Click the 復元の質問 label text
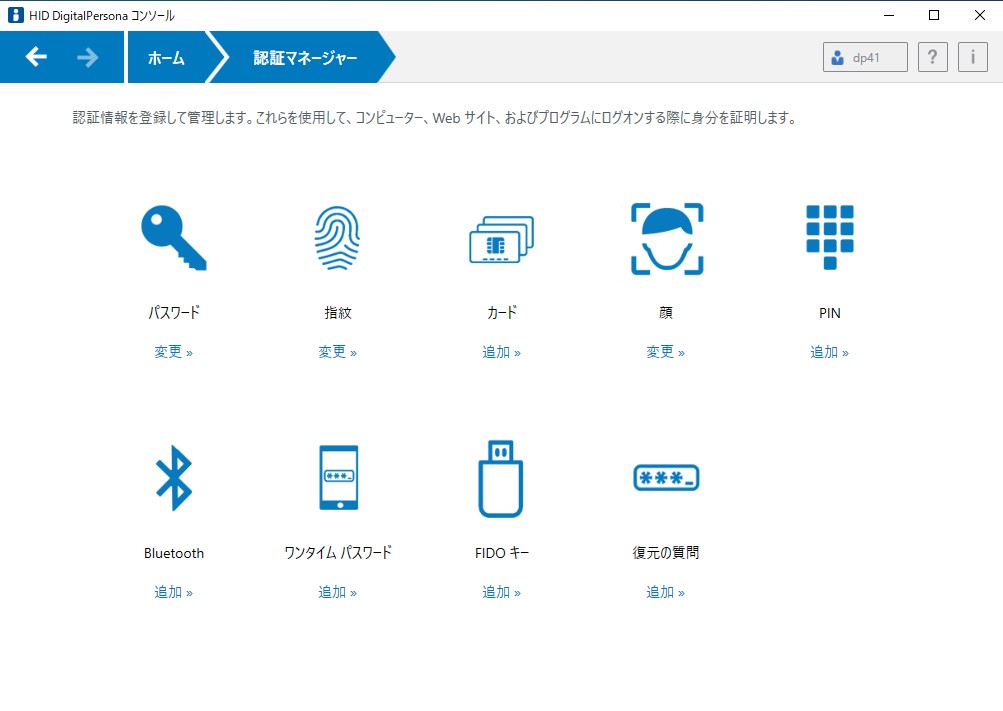The height and width of the screenshot is (711, 1003). [x=666, y=552]
